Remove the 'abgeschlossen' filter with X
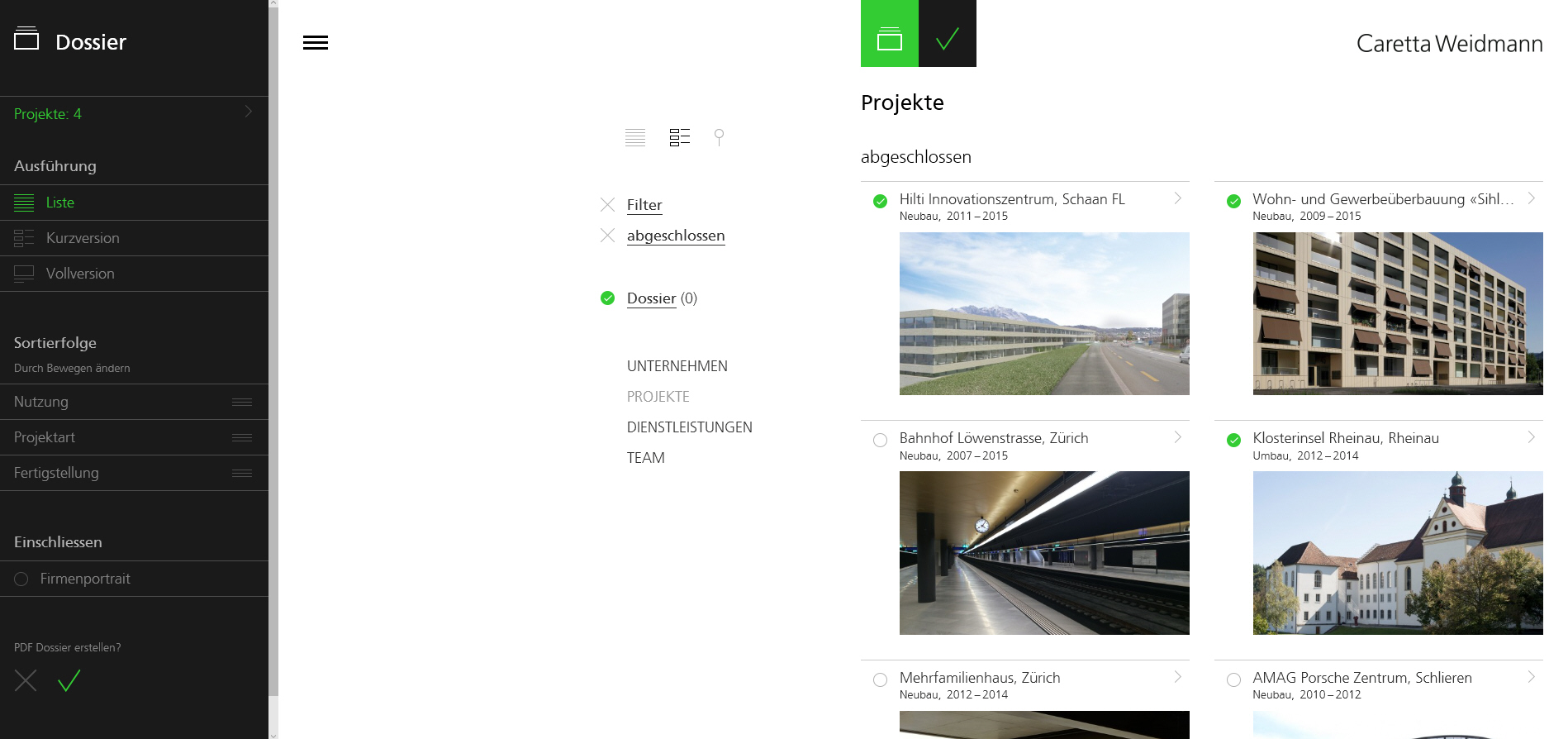The image size is (1568, 739). [x=607, y=236]
